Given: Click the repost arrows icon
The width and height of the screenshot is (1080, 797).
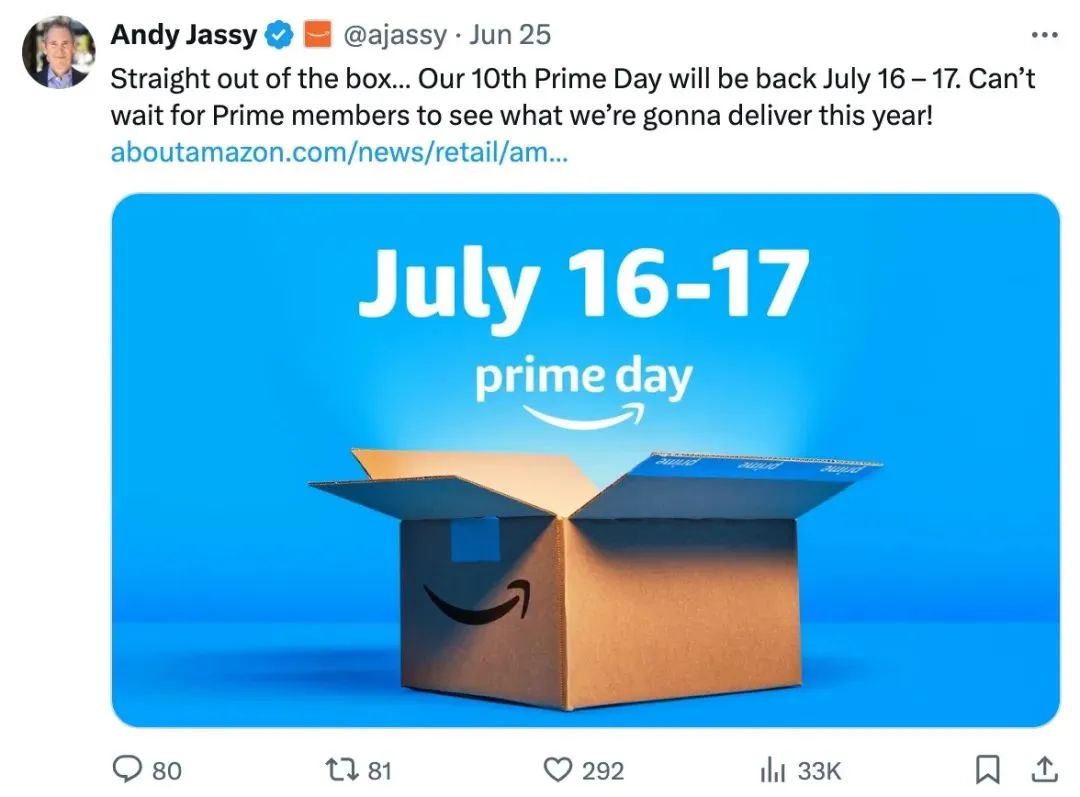Looking at the screenshot, I should point(342,769).
